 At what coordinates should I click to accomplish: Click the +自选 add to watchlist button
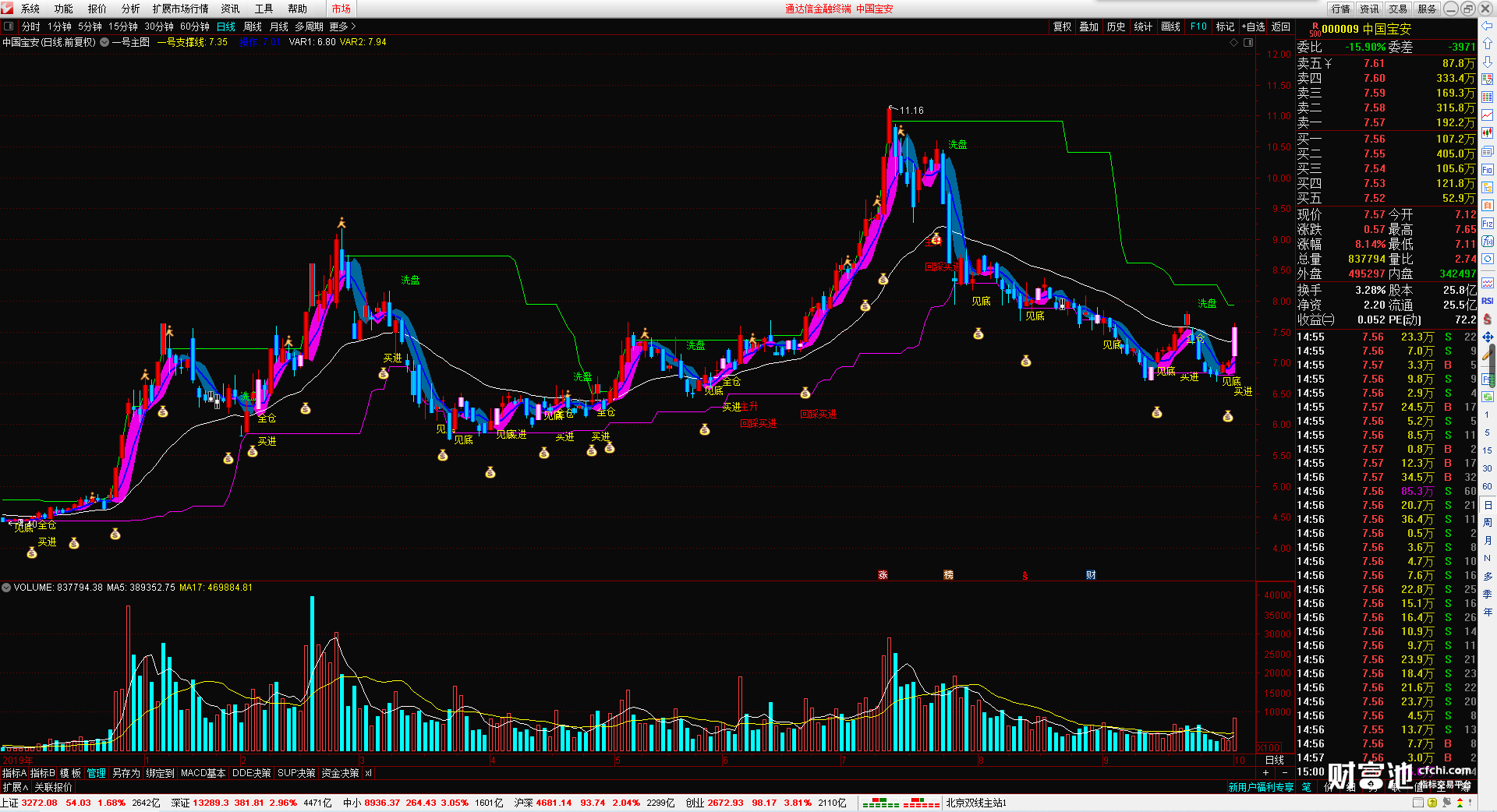(x=1253, y=26)
